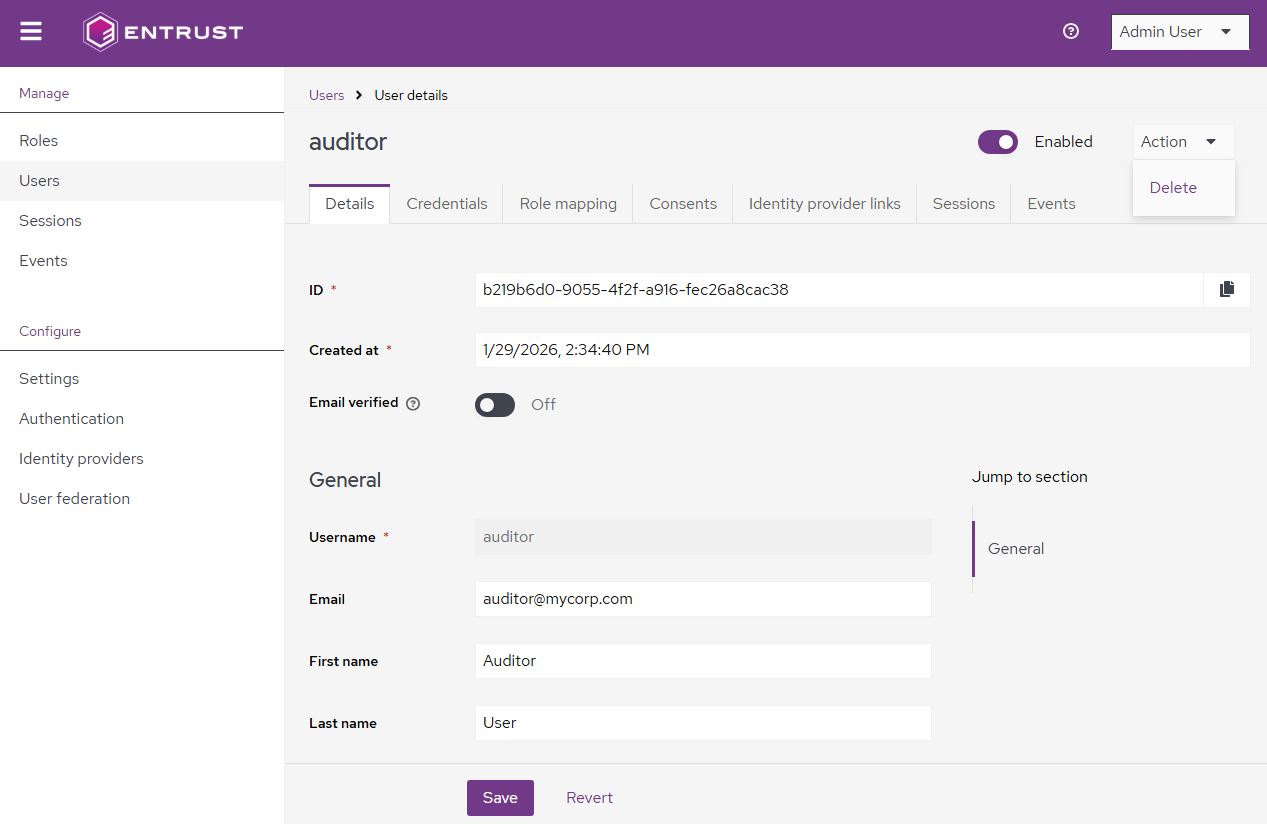Navigate back via the Users breadcrumb
Image resolution: width=1267 pixels, height=824 pixels.
point(326,95)
